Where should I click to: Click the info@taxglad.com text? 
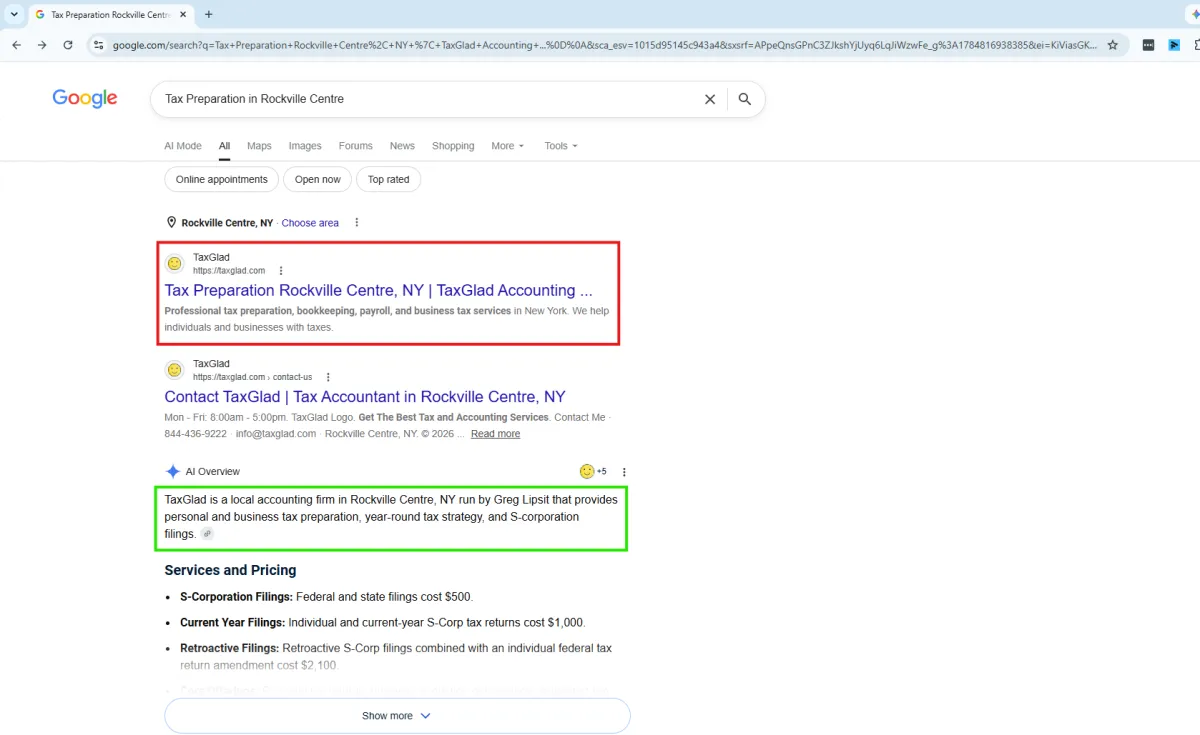click(x=276, y=434)
